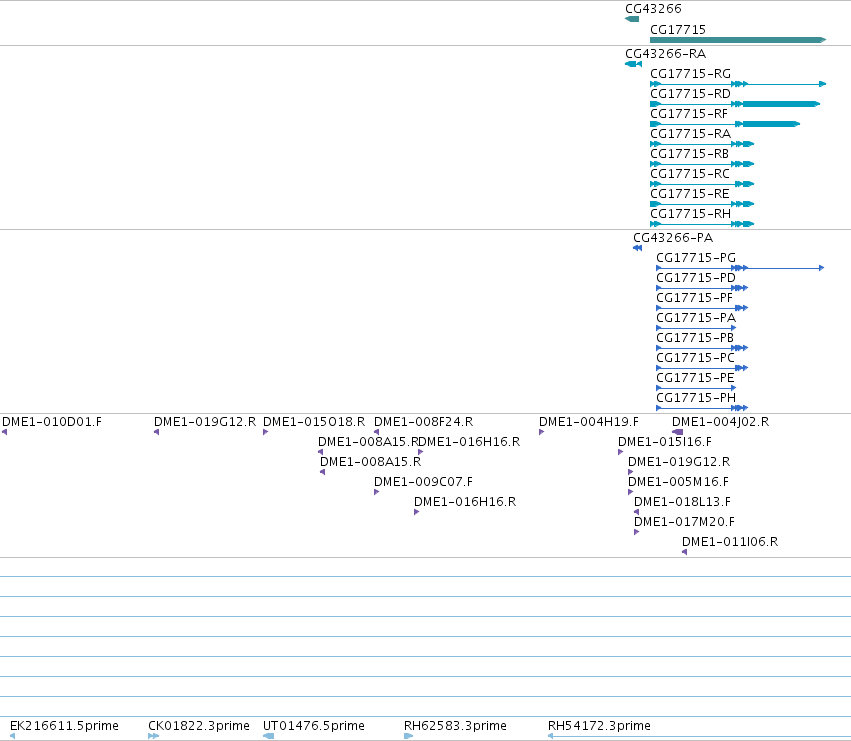Click the DME1-018L13.F feature label
This screenshot has width=851, height=741.
point(682,502)
